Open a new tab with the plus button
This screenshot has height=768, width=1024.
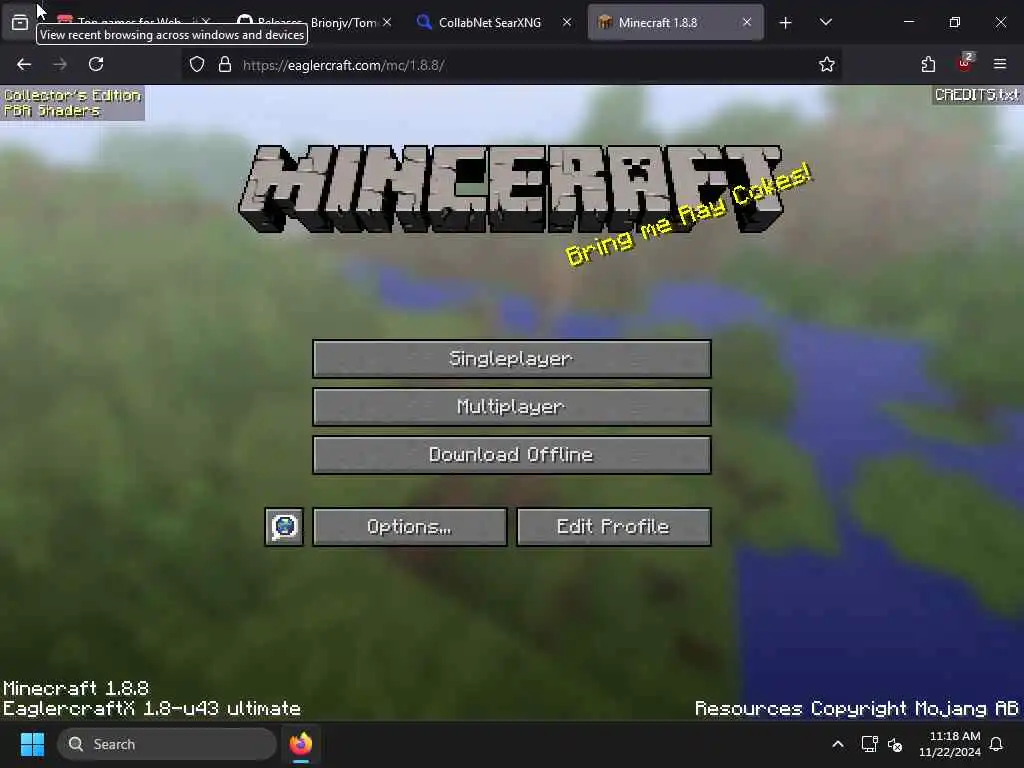click(786, 23)
